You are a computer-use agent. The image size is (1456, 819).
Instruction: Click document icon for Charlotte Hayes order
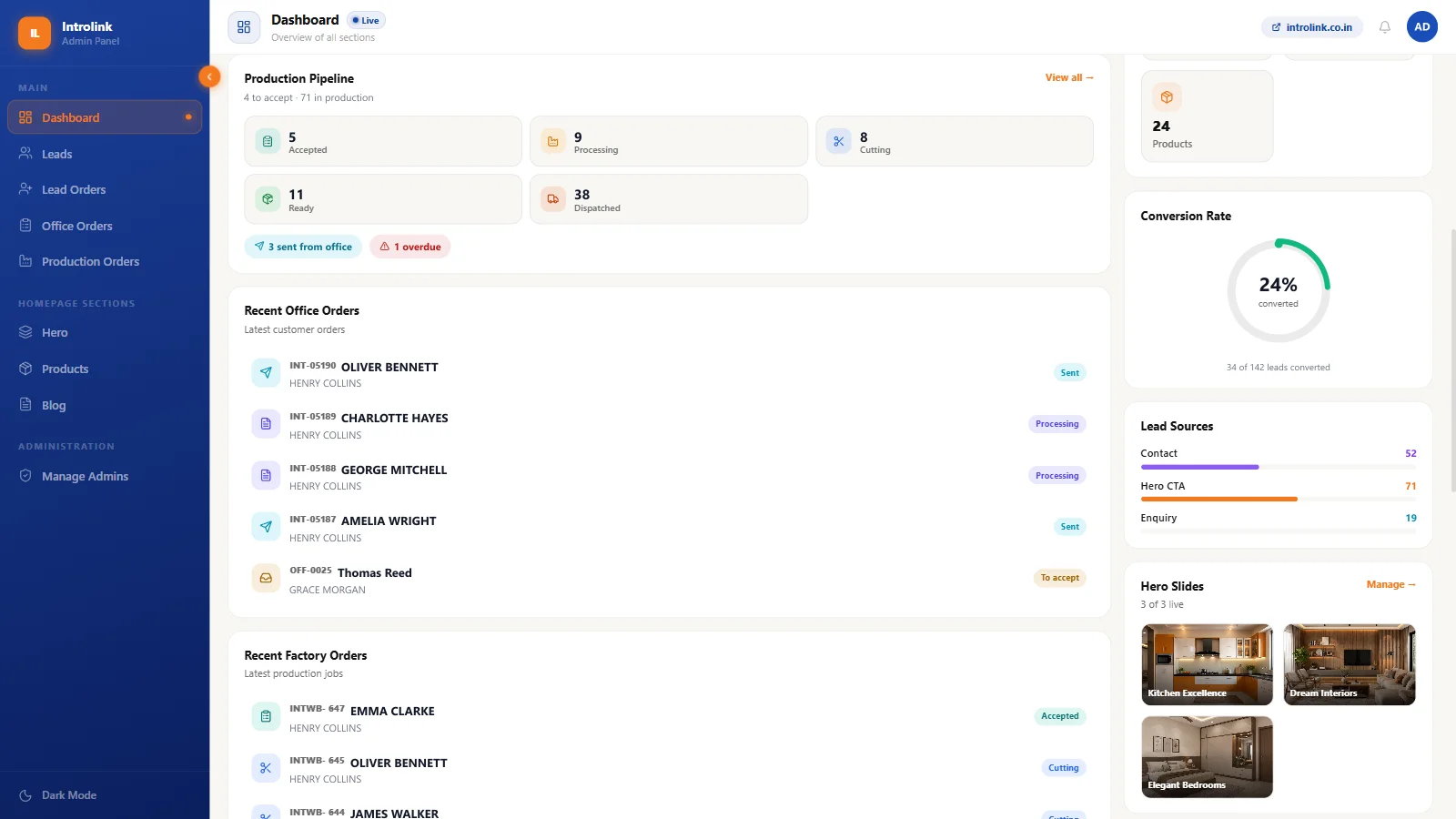tap(266, 424)
